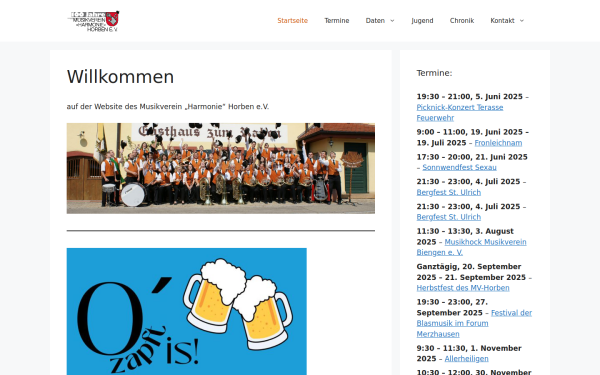Open the Allerheiligen event link

tap(466, 359)
